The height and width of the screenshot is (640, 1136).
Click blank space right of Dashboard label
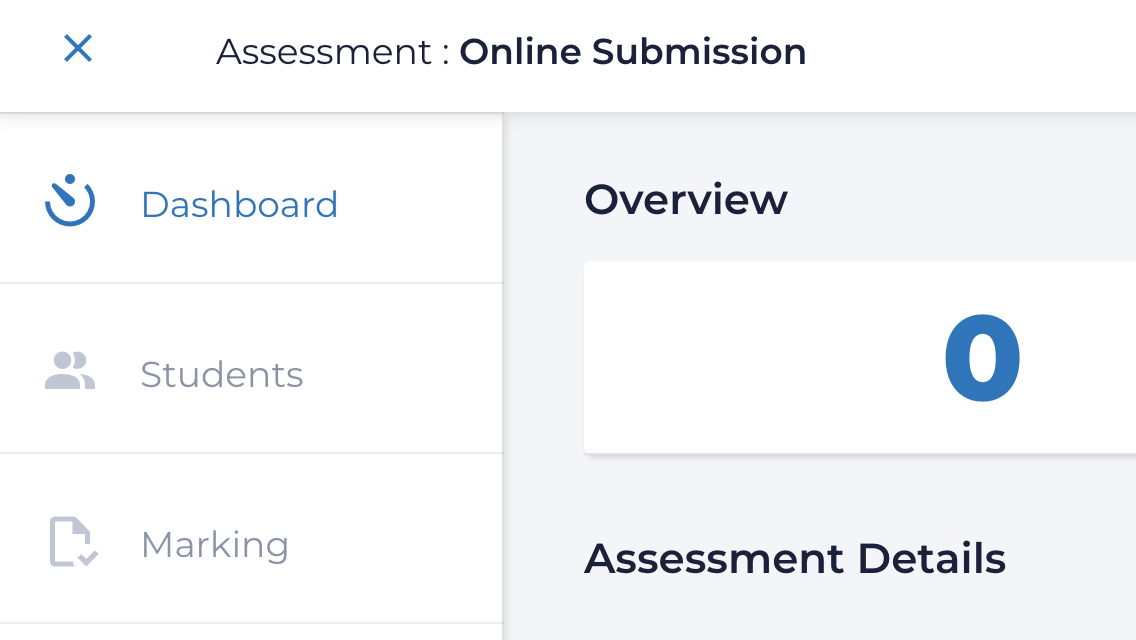pyautogui.click(x=420, y=205)
